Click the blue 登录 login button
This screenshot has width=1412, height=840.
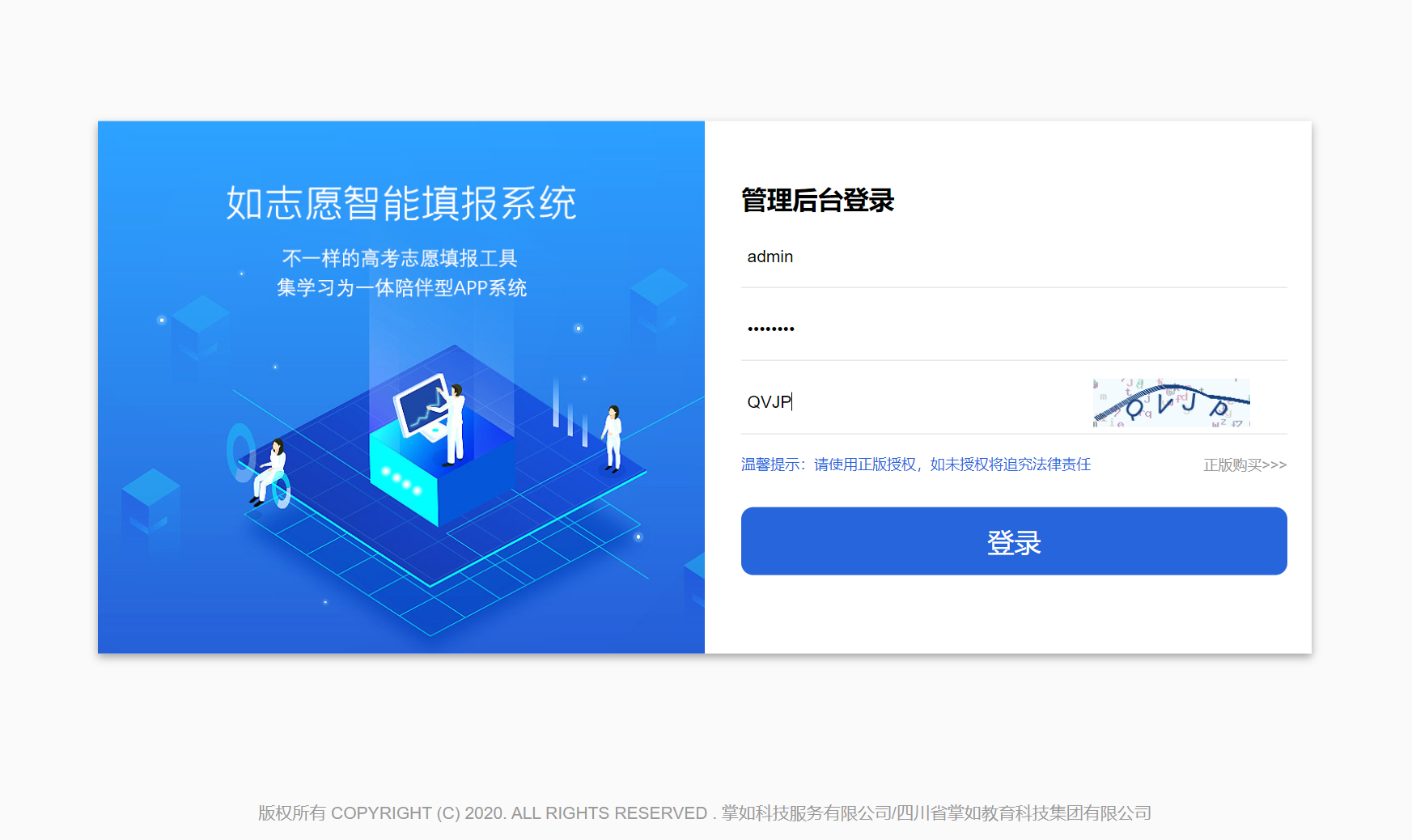1014,541
